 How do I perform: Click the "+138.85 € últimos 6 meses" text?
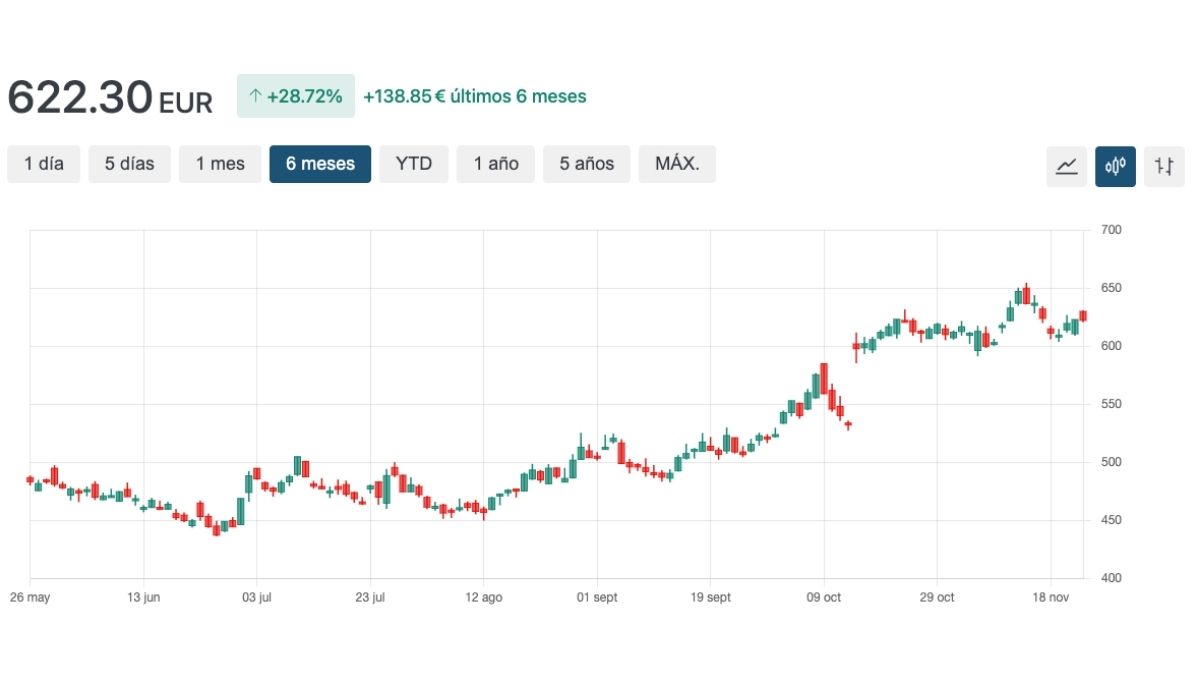pyautogui.click(x=475, y=96)
